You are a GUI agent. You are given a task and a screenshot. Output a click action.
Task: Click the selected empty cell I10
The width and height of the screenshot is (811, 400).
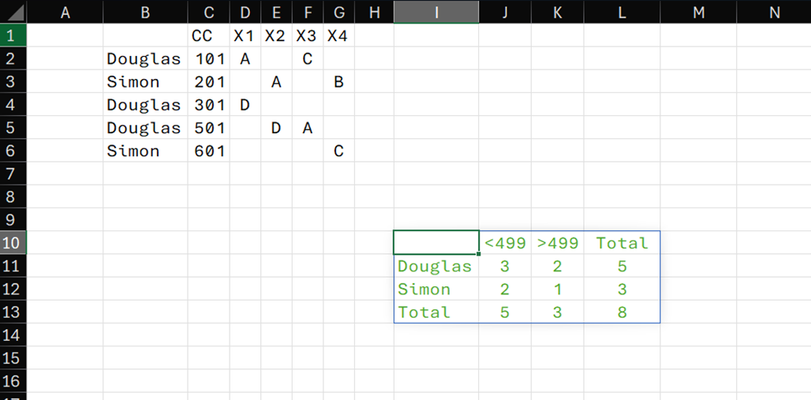tap(436, 243)
